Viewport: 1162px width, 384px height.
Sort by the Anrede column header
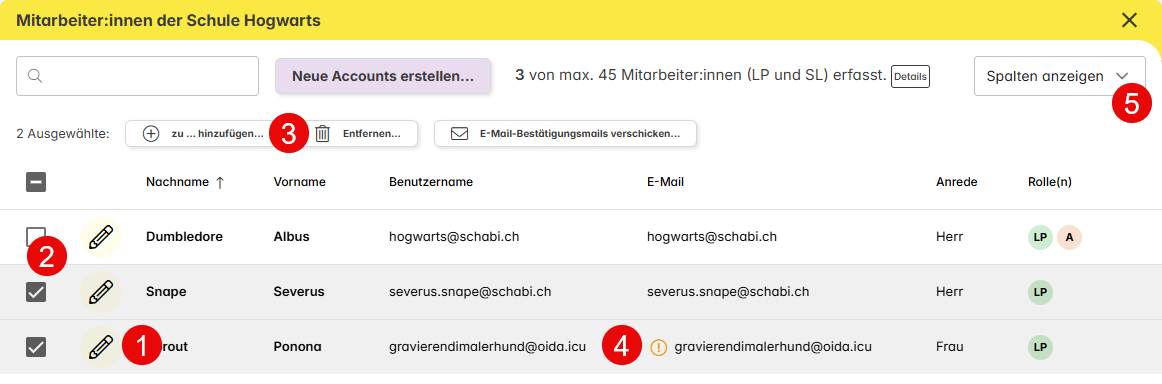(x=957, y=182)
